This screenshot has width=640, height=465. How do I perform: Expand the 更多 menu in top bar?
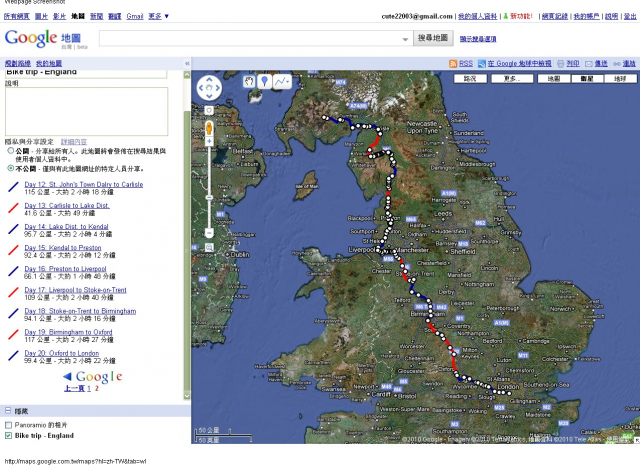158,16
